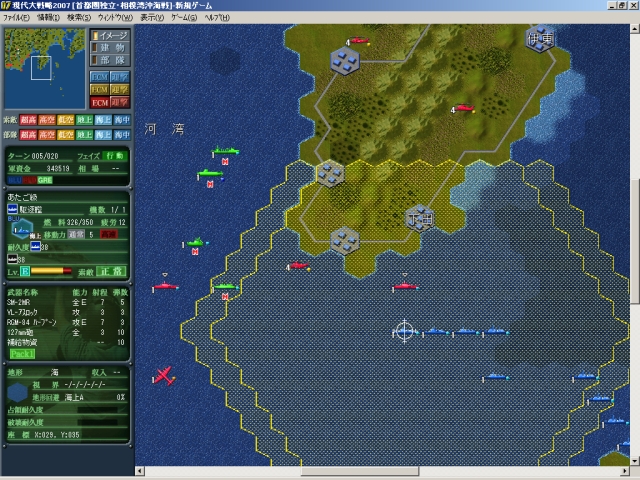640x480 pixels.
Task: Select the blue ship under the targeting crosshair
Action: pos(404,332)
